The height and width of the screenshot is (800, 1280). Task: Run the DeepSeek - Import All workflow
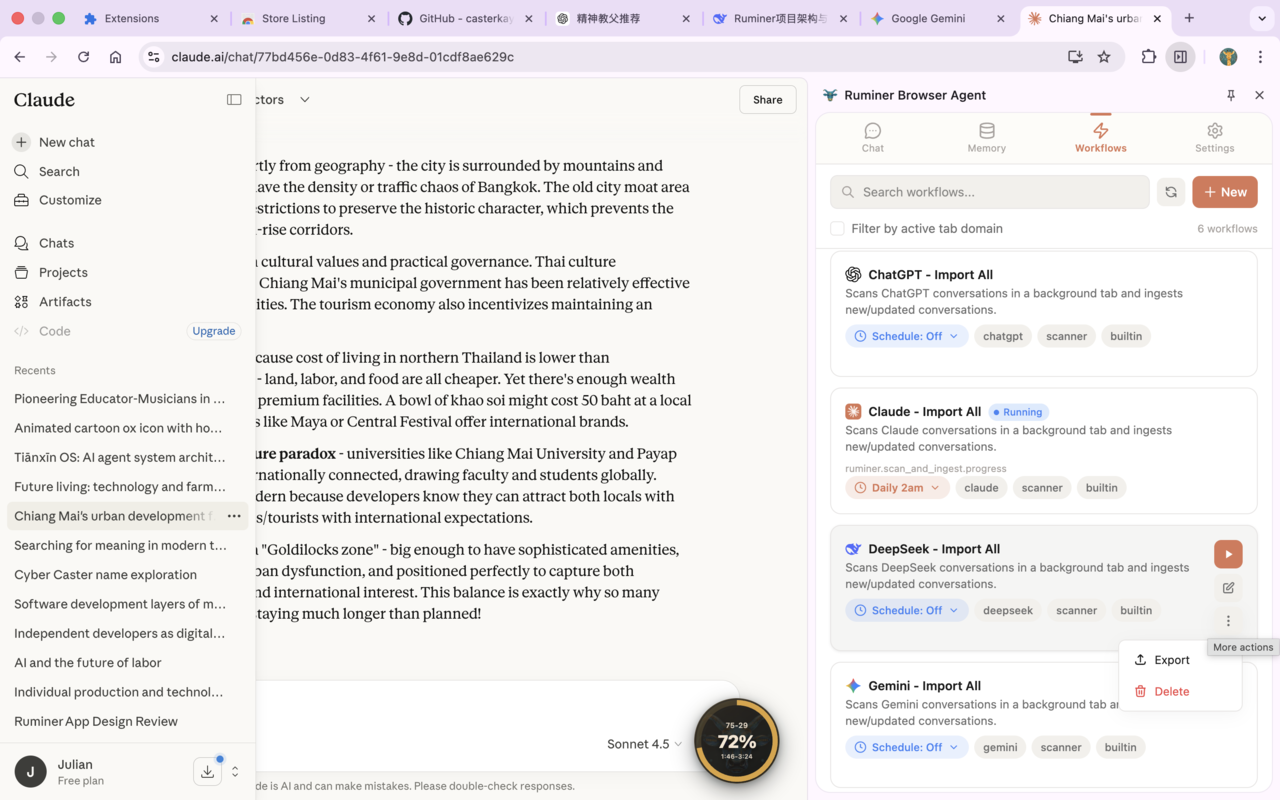coord(1228,554)
